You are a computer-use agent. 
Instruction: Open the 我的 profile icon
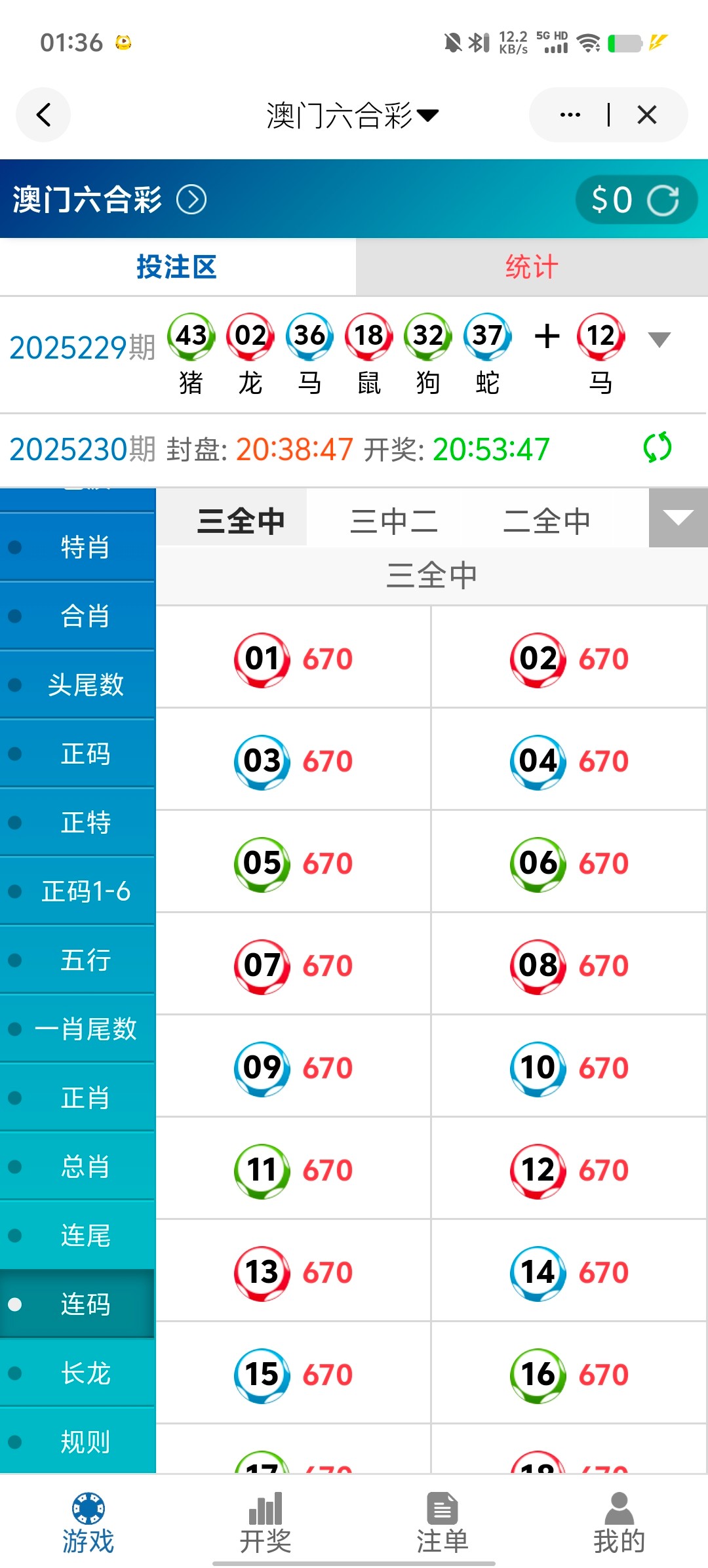(619, 1508)
